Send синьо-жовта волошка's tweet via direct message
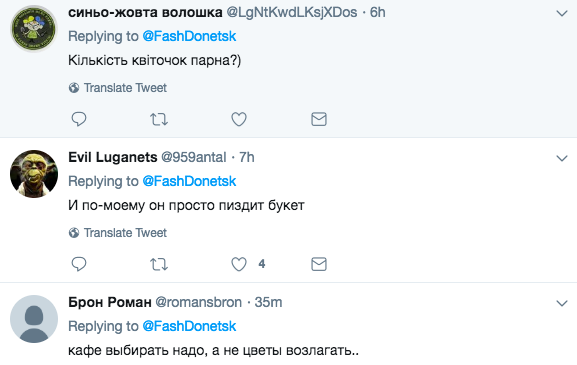Screen dimensions: 577x365 tap(319, 119)
